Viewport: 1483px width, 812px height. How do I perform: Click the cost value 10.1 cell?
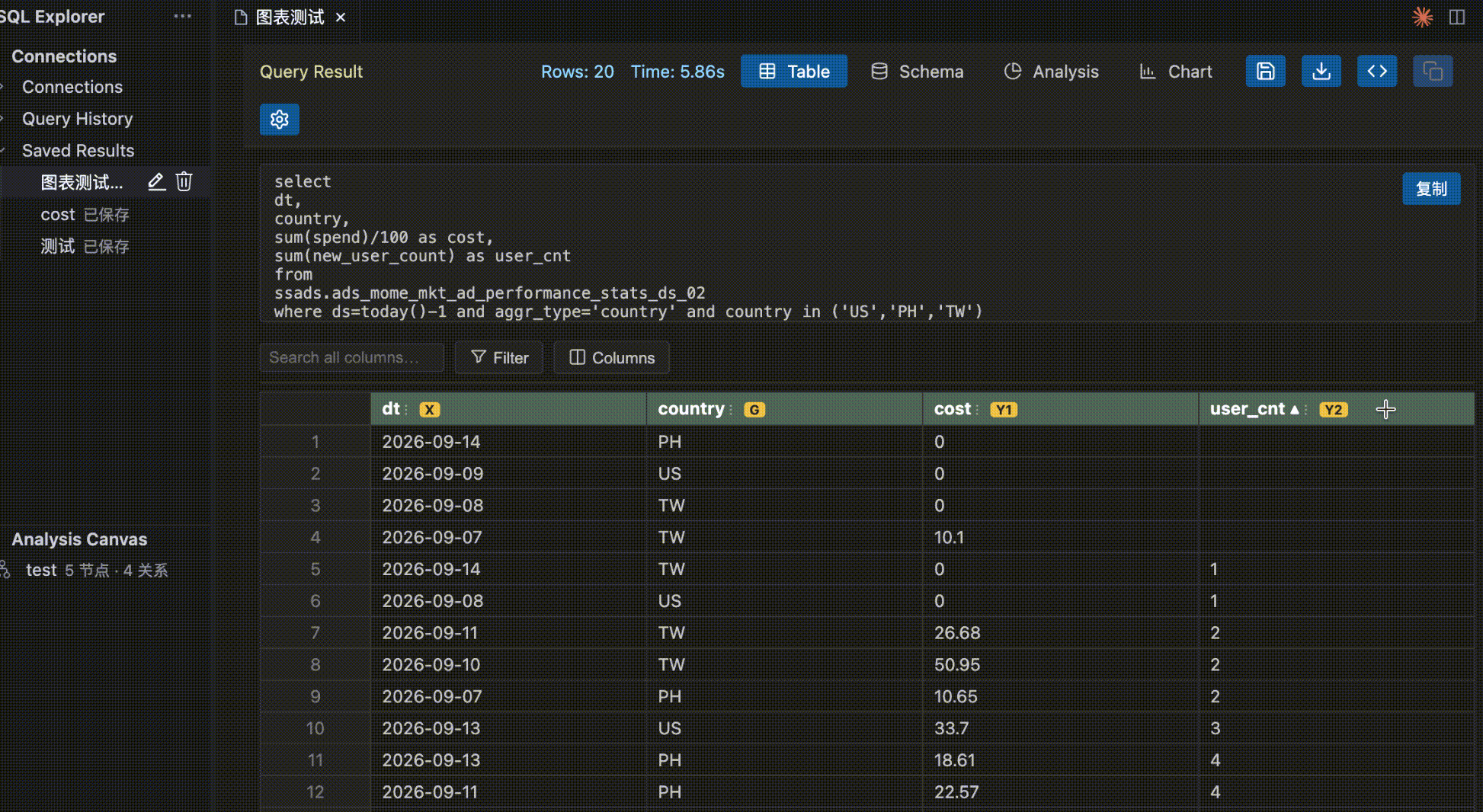(1060, 538)
